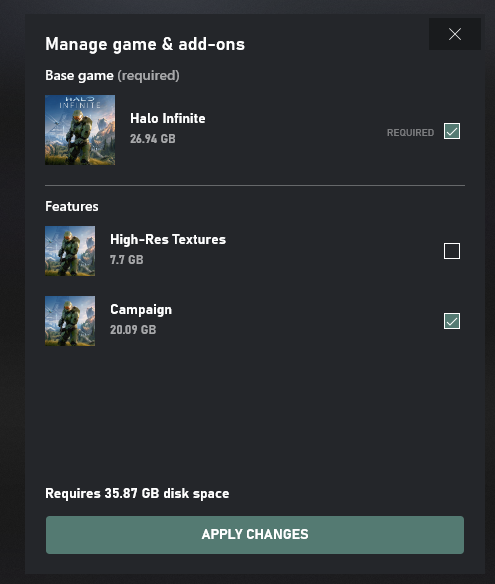Click the Campaign feature name
495x584 pixels.
click(x=141, y=310)
